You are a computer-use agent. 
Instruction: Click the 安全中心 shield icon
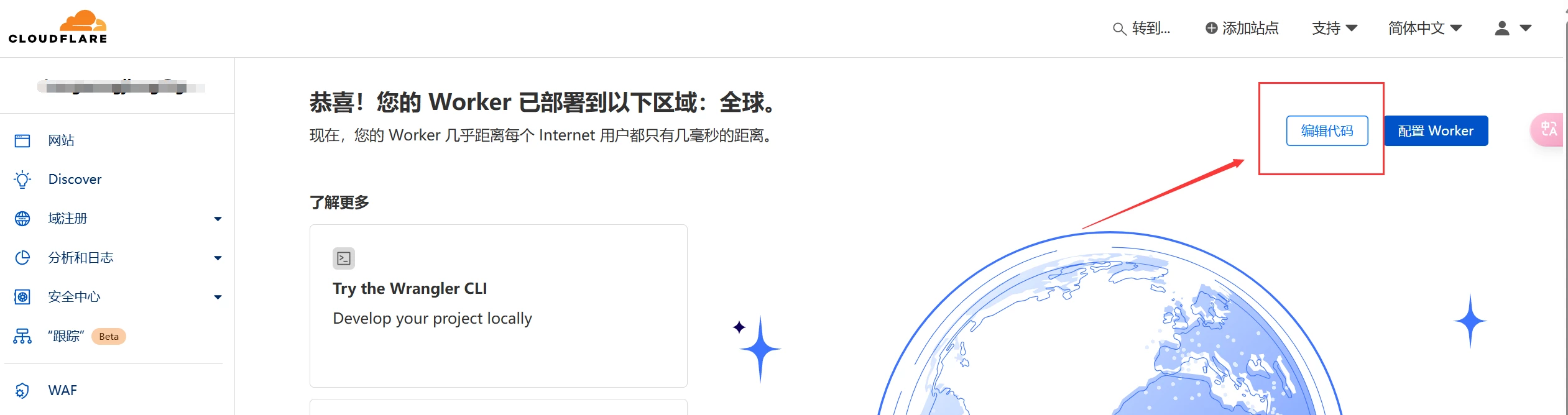click(x=22, y=297)
